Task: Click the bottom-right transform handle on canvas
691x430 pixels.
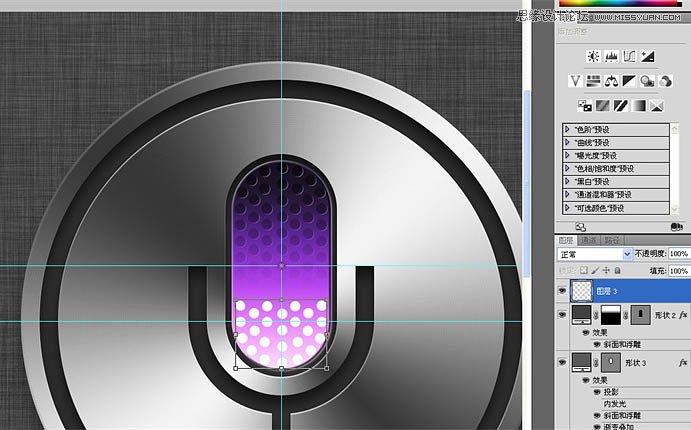Action: pos(327,368)
